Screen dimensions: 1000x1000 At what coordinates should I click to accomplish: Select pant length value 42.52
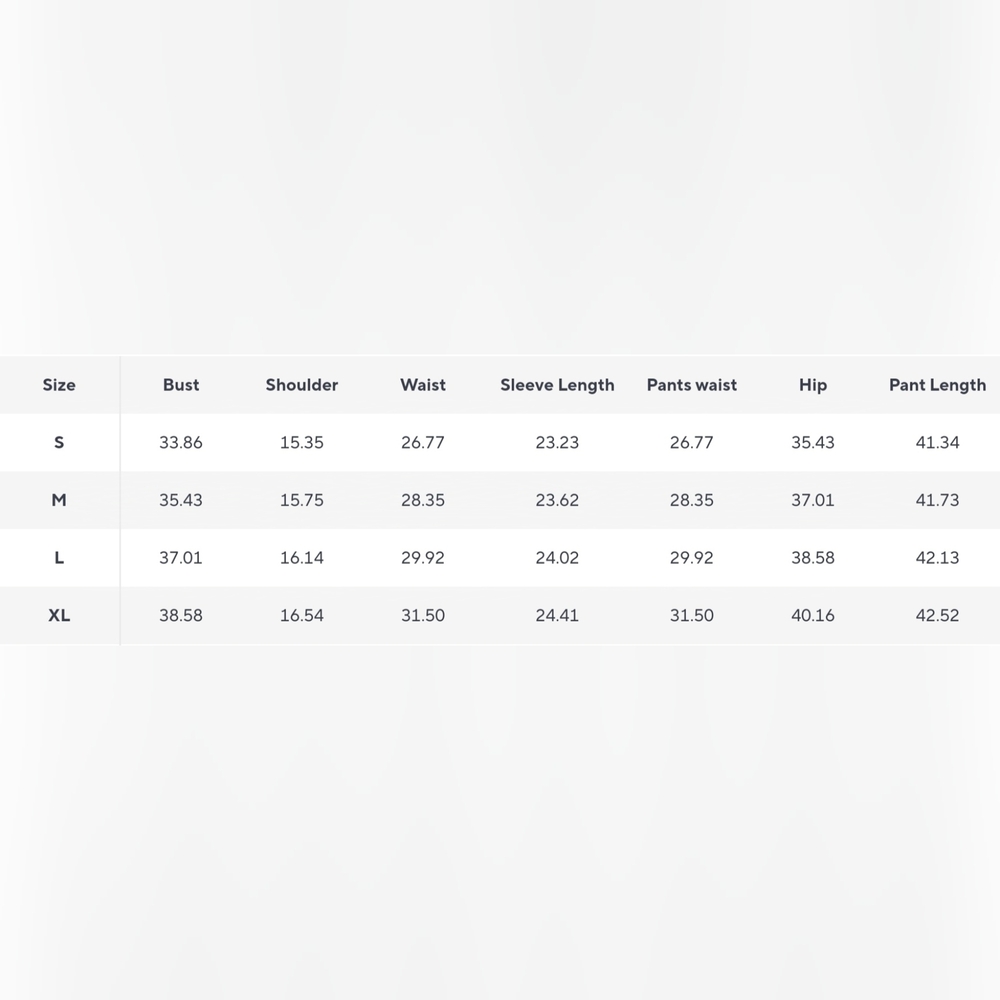(937, 615)
